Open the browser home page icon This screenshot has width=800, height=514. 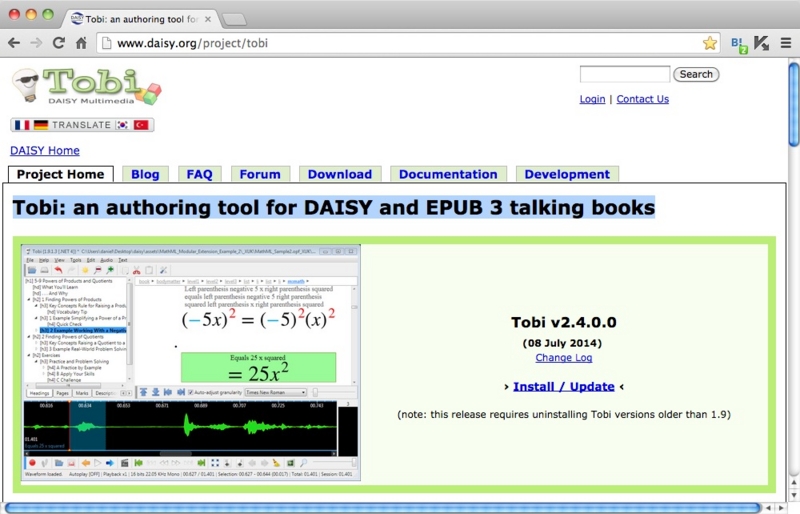tap(81, 43)
